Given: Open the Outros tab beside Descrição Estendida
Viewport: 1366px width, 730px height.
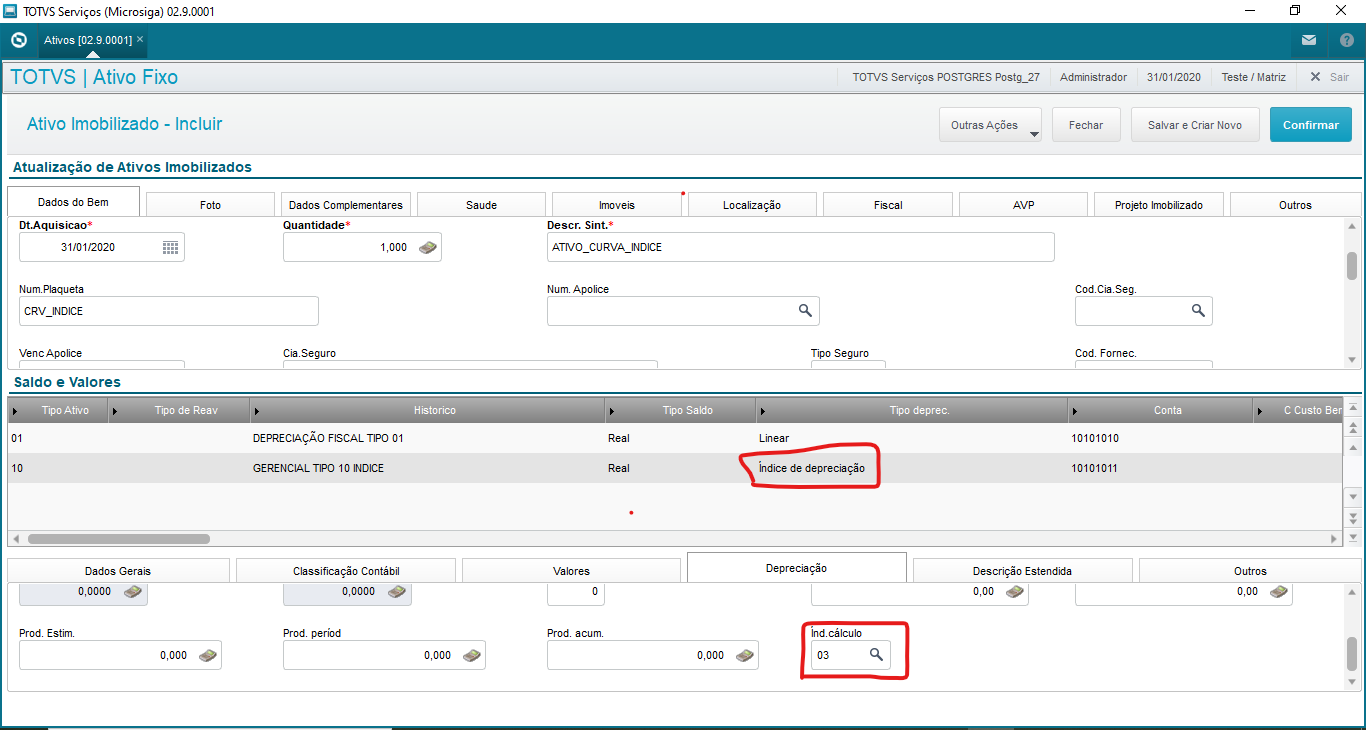Looking at the screenshot, I should tap(1250, 571).
